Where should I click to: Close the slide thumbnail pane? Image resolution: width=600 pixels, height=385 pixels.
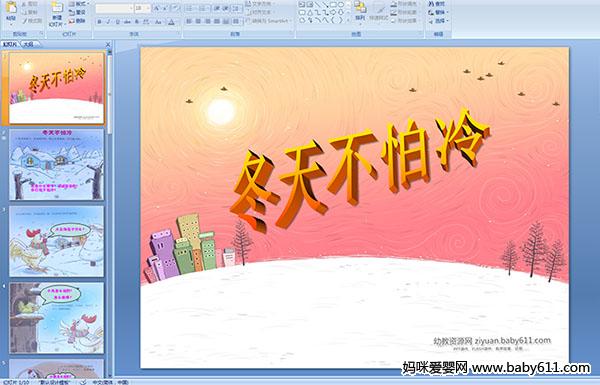coord(108,44)
